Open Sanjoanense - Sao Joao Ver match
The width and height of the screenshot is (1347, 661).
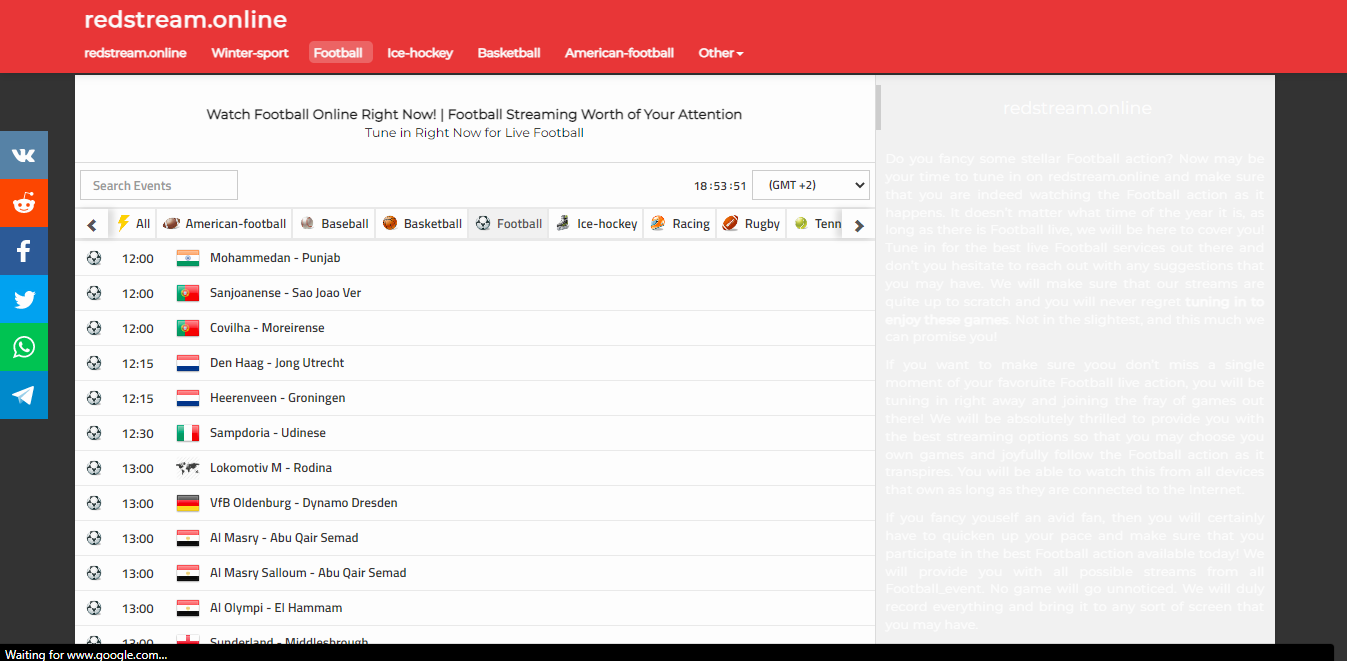point(286,293)
